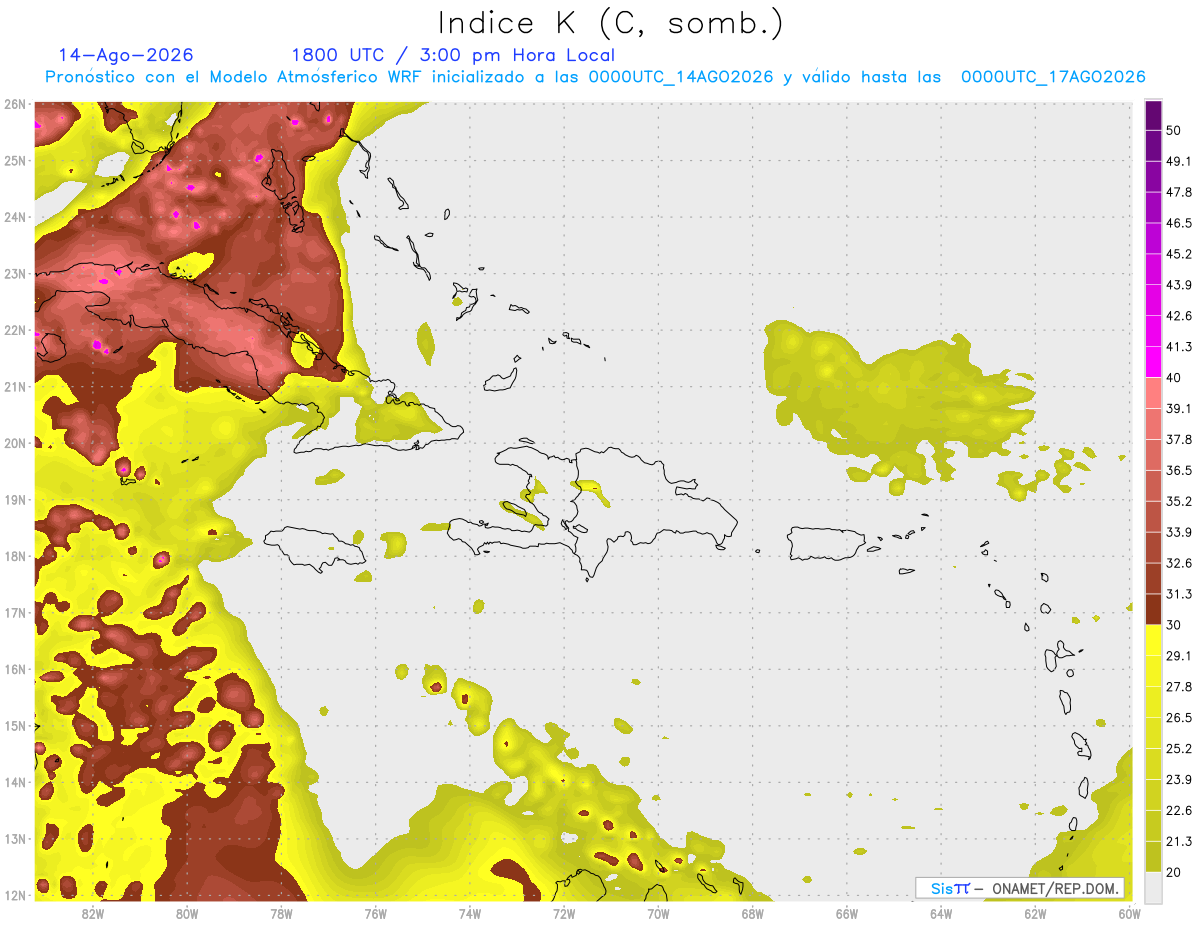Viewport: 1200px width, 927px height.
Task: Select the colorbar value 22.6
Action: pos(1179,811)
